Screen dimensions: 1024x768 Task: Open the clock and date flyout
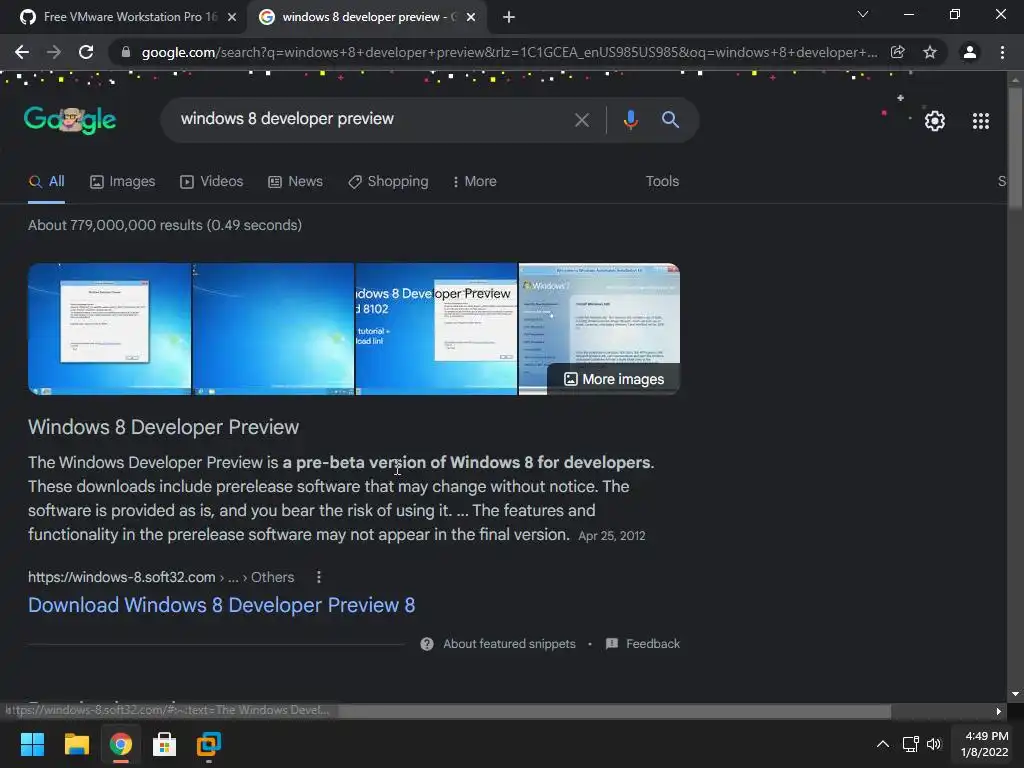tap(984, 744)
